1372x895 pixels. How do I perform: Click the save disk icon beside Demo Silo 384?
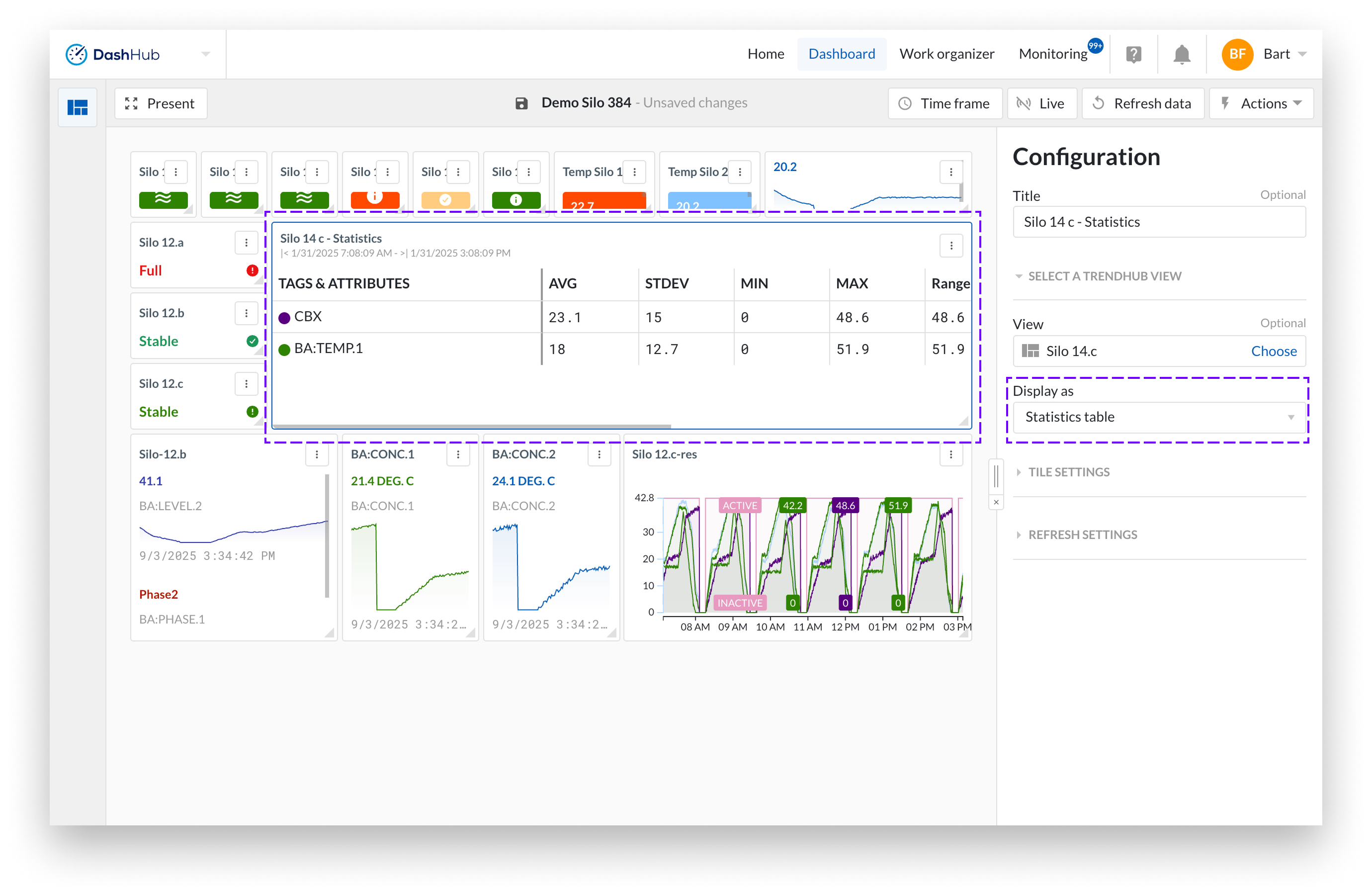(x=521, y=103)
